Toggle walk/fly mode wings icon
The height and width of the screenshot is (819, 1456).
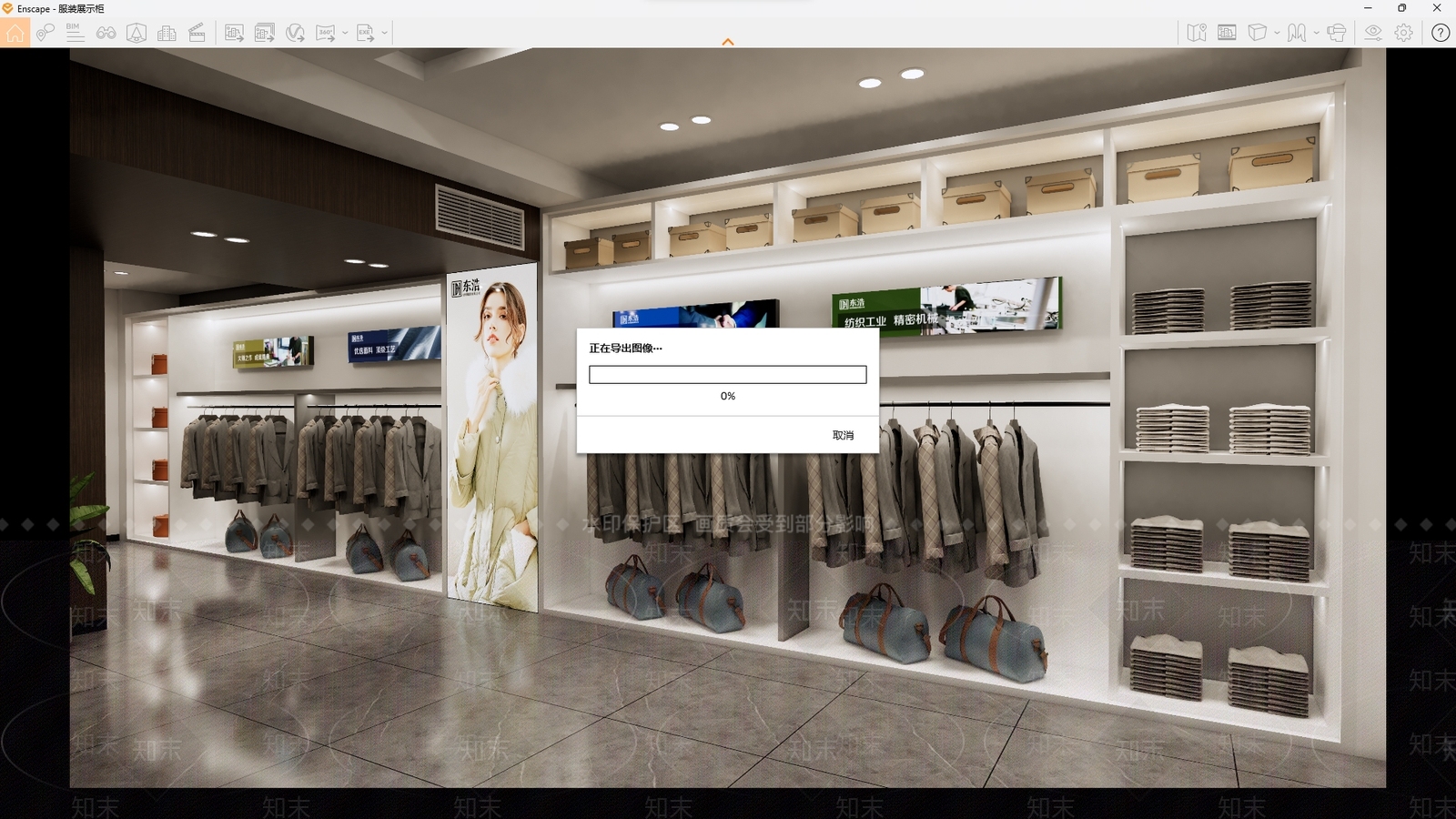[1297, 33]
